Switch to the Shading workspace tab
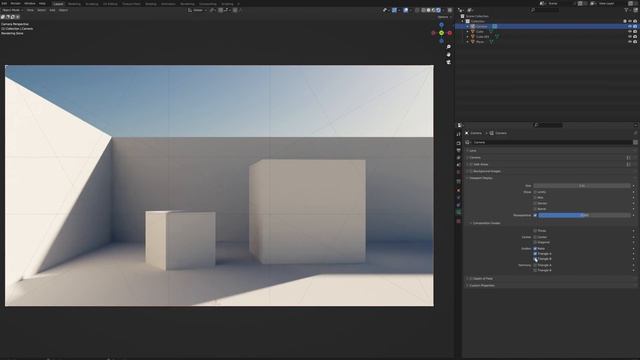This screenshot has width=640, height=360. coord(151,4)
